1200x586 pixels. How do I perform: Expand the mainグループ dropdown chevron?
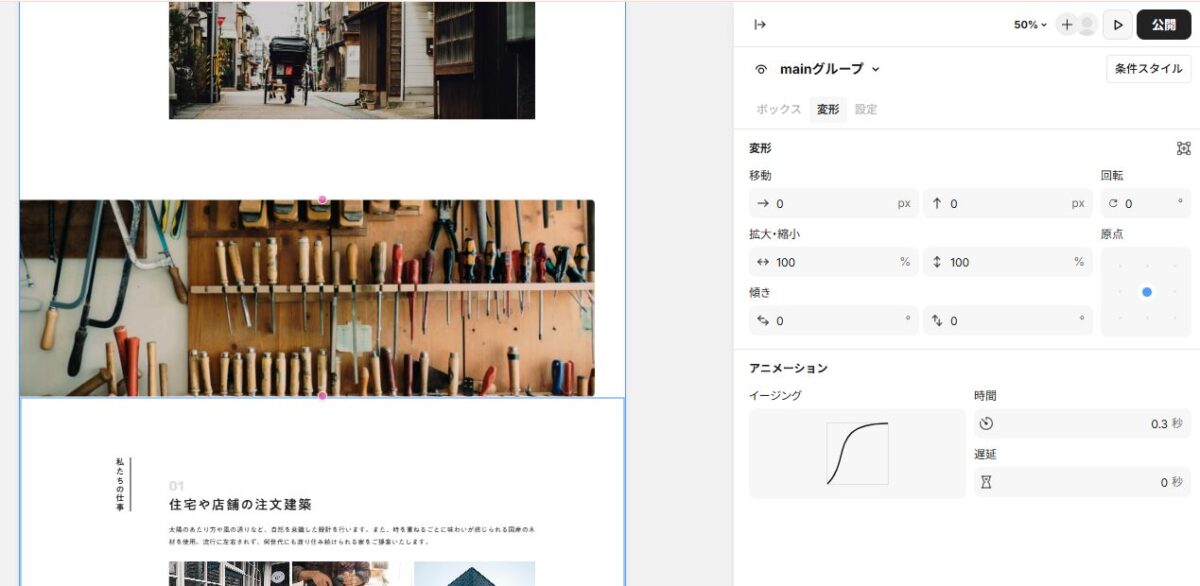pos(877,69)
